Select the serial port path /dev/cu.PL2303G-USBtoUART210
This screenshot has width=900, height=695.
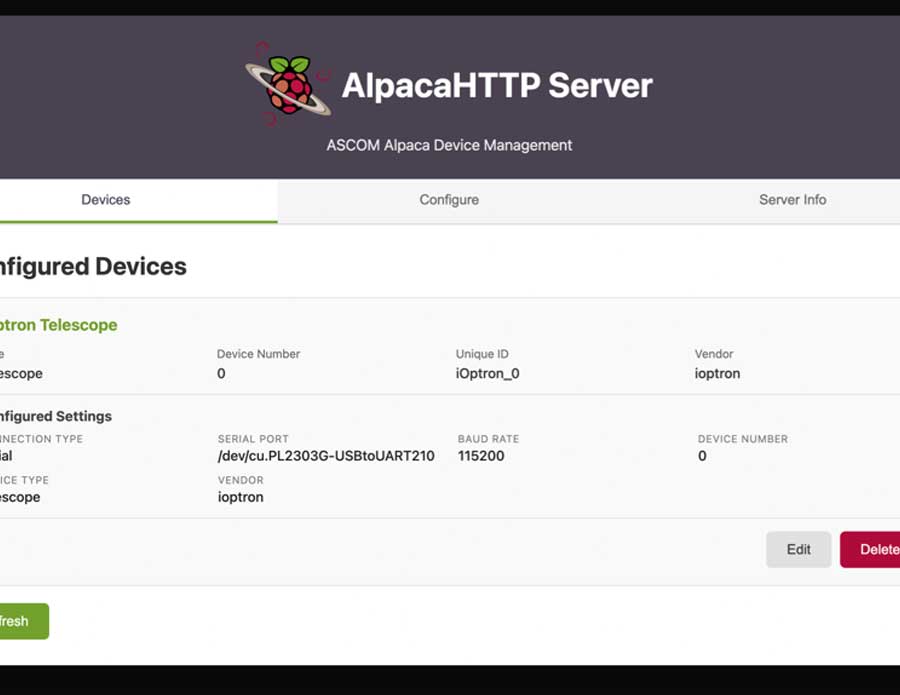pos(326,456)
